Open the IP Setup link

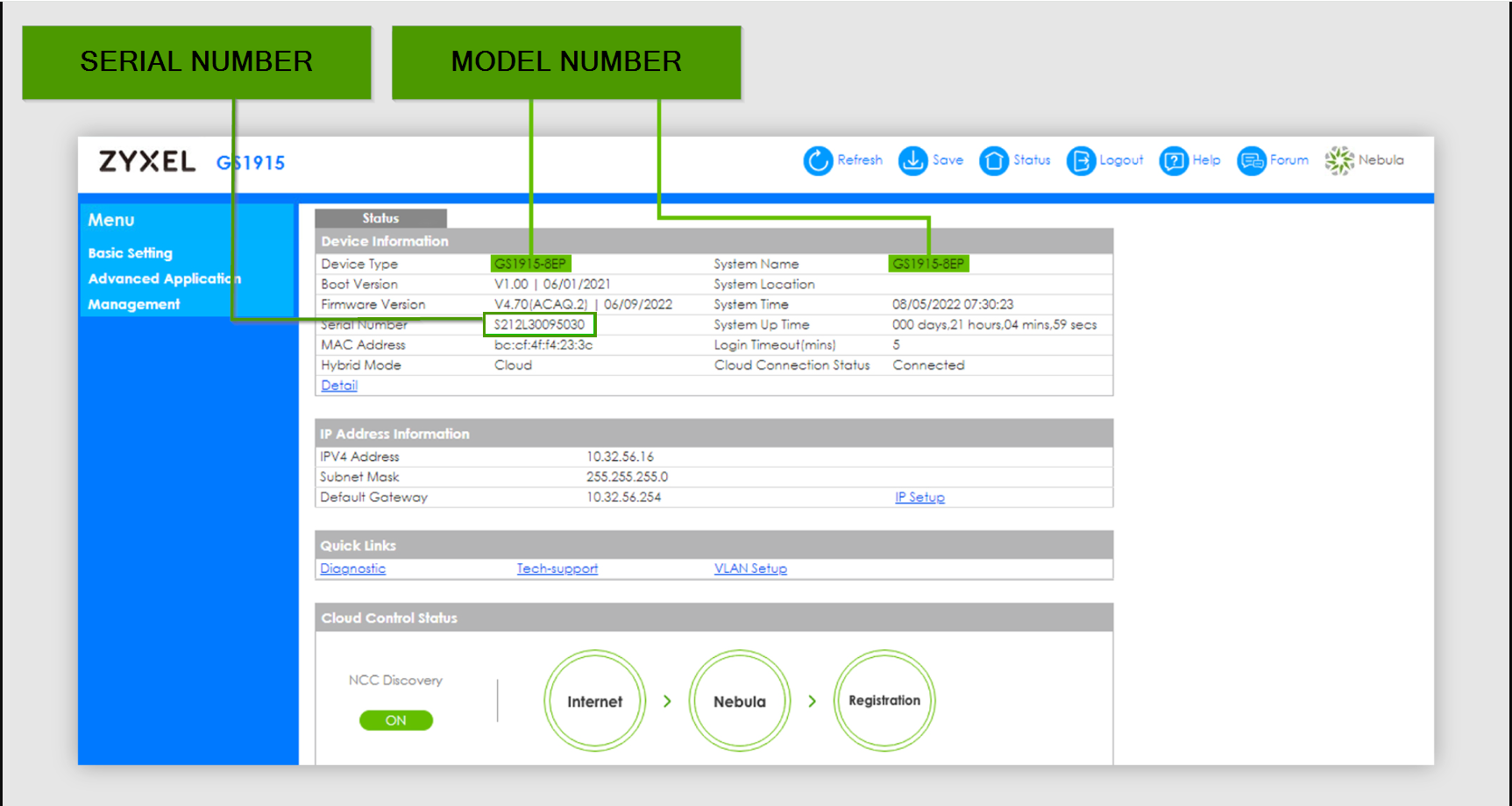pos(919,498)
